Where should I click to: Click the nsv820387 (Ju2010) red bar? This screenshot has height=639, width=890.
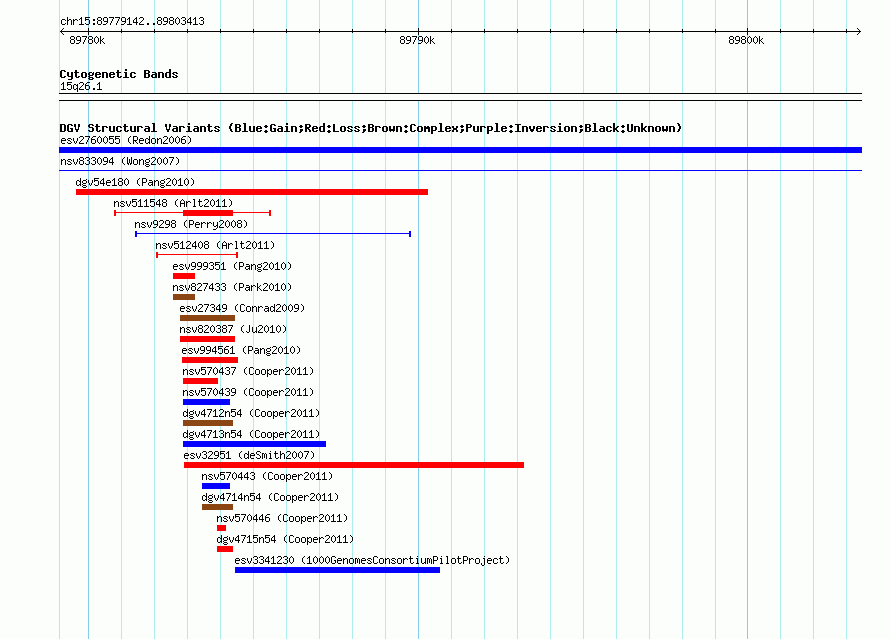[207, 339]
